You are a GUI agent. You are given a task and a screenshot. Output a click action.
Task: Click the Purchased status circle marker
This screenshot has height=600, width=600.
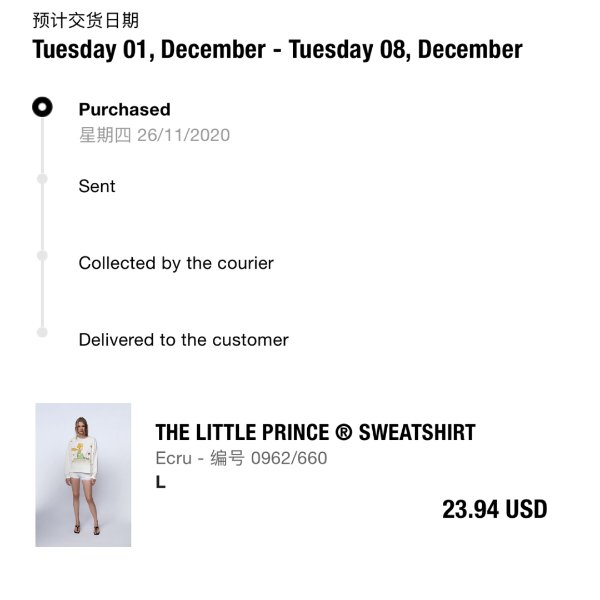[x=42, y=107]
